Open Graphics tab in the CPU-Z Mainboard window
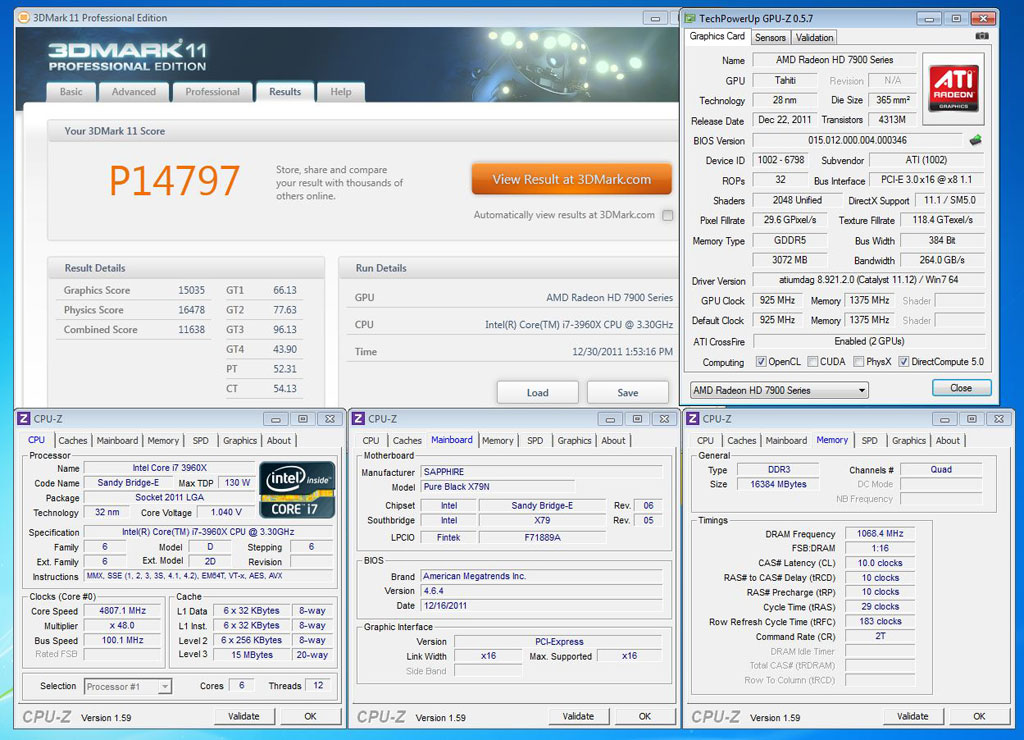This screenshot has width=1024, height=740. point(574,440)
